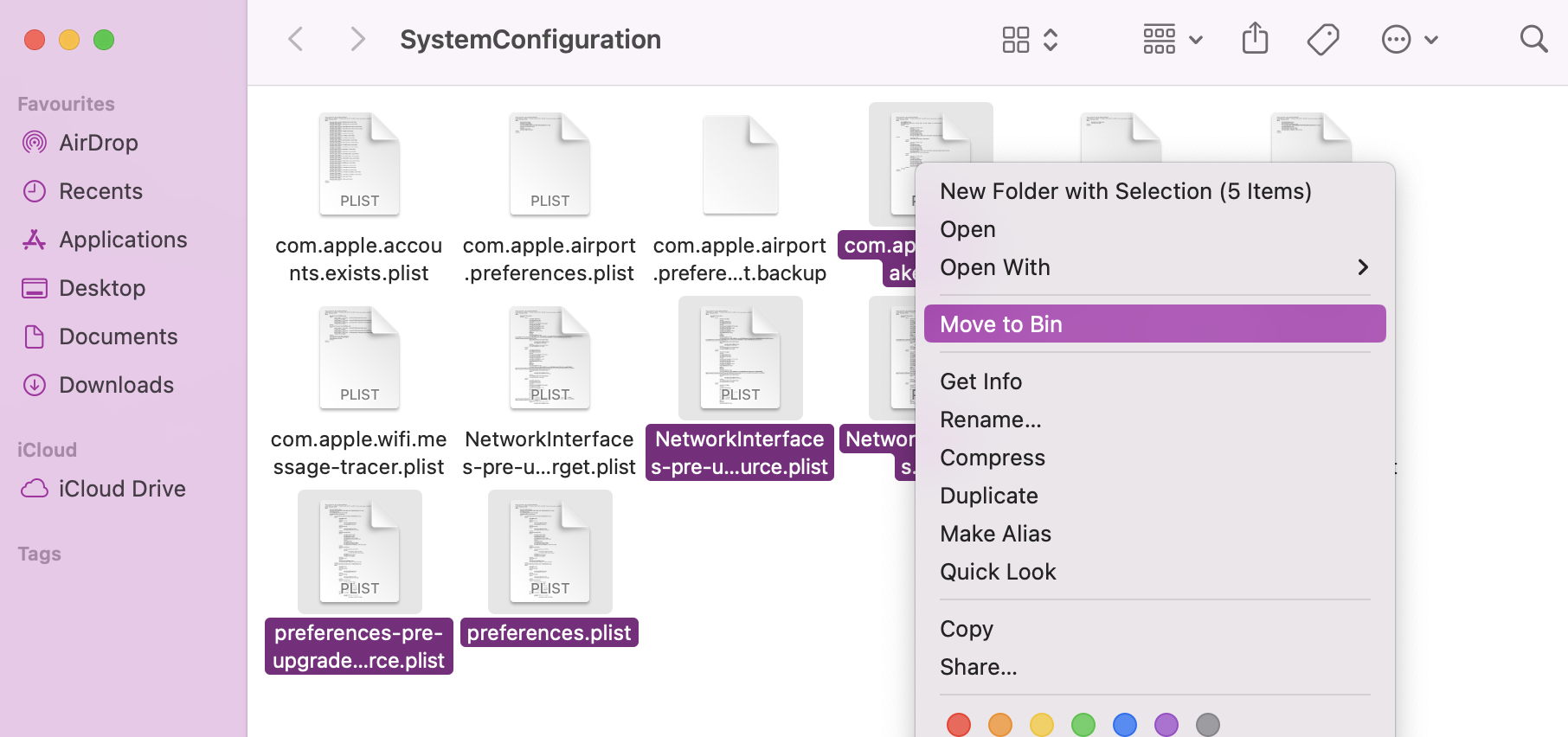
Task: Apply the blue tag color
Action: (1125, 725)
